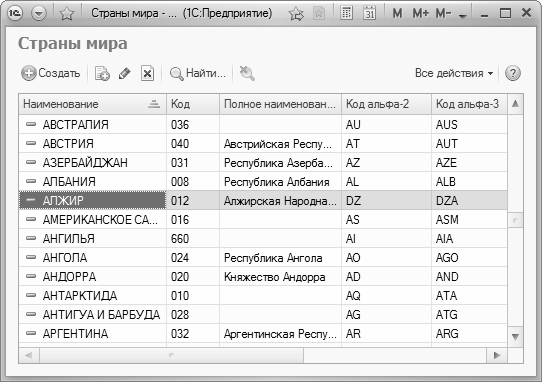Image resolution: width=542 pixels, height=382 pixels.
Task: Open the calendar icon
Action: [x=370, y=13]
